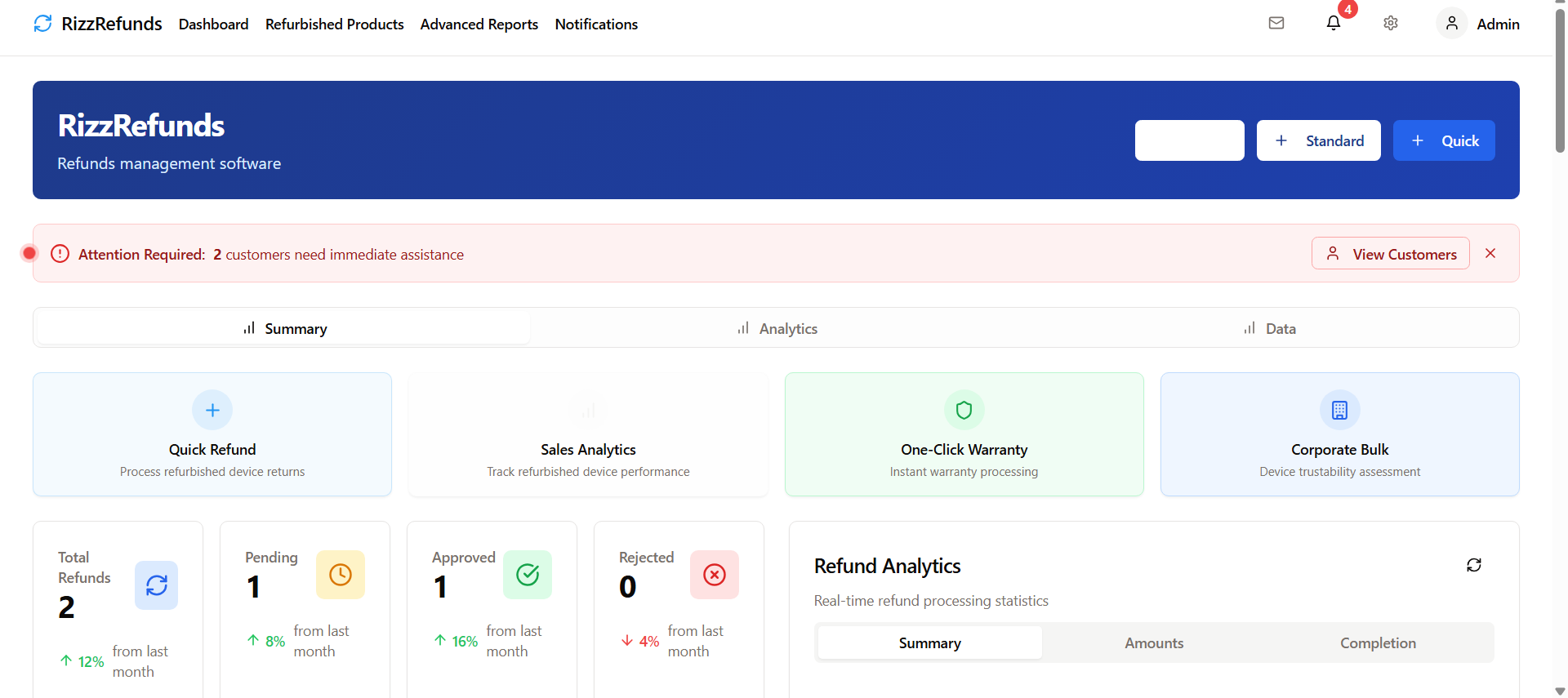
Task: Click the View Customers button
Action: point(1391,253)
